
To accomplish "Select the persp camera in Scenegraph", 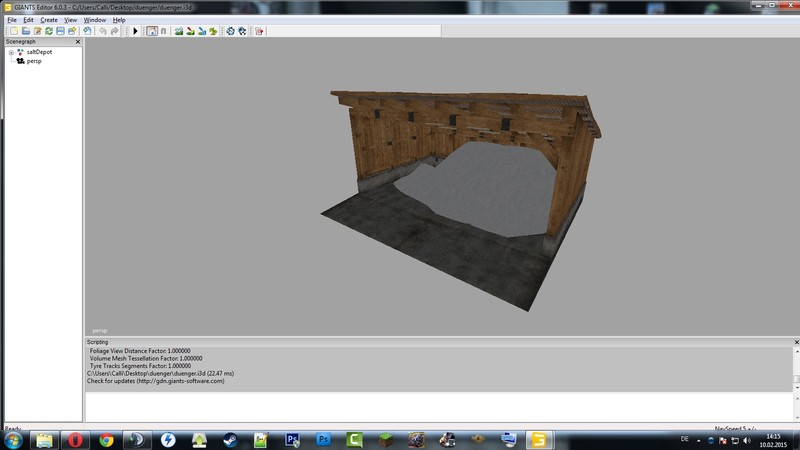I will coord(34,61).
